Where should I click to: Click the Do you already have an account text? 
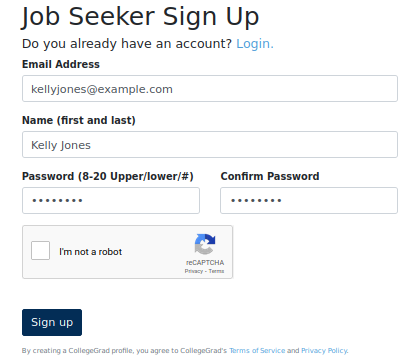[x=127, y=44]
